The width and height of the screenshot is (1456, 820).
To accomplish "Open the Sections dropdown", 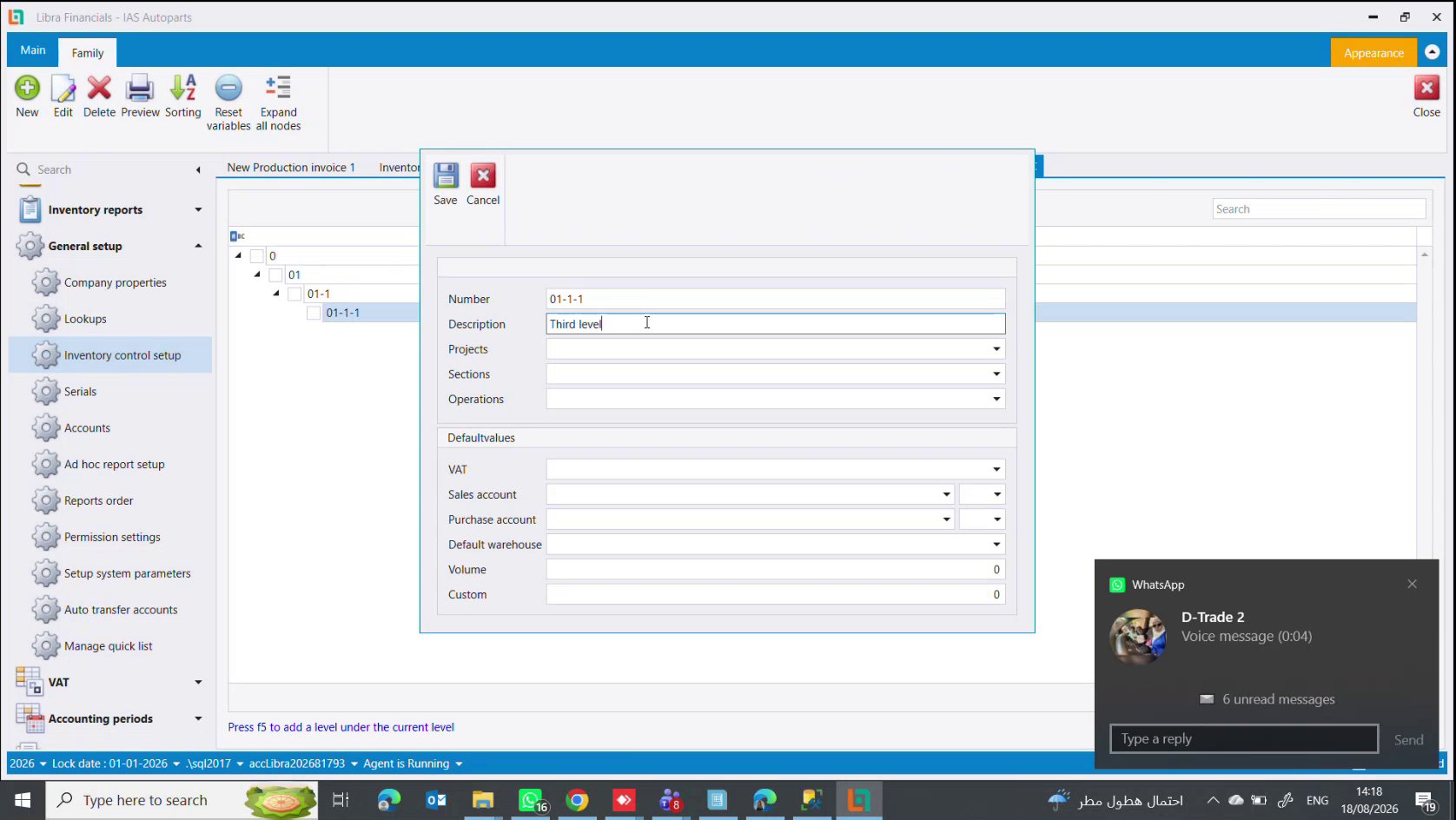I will pyautogui.click(x=996, y=374).
